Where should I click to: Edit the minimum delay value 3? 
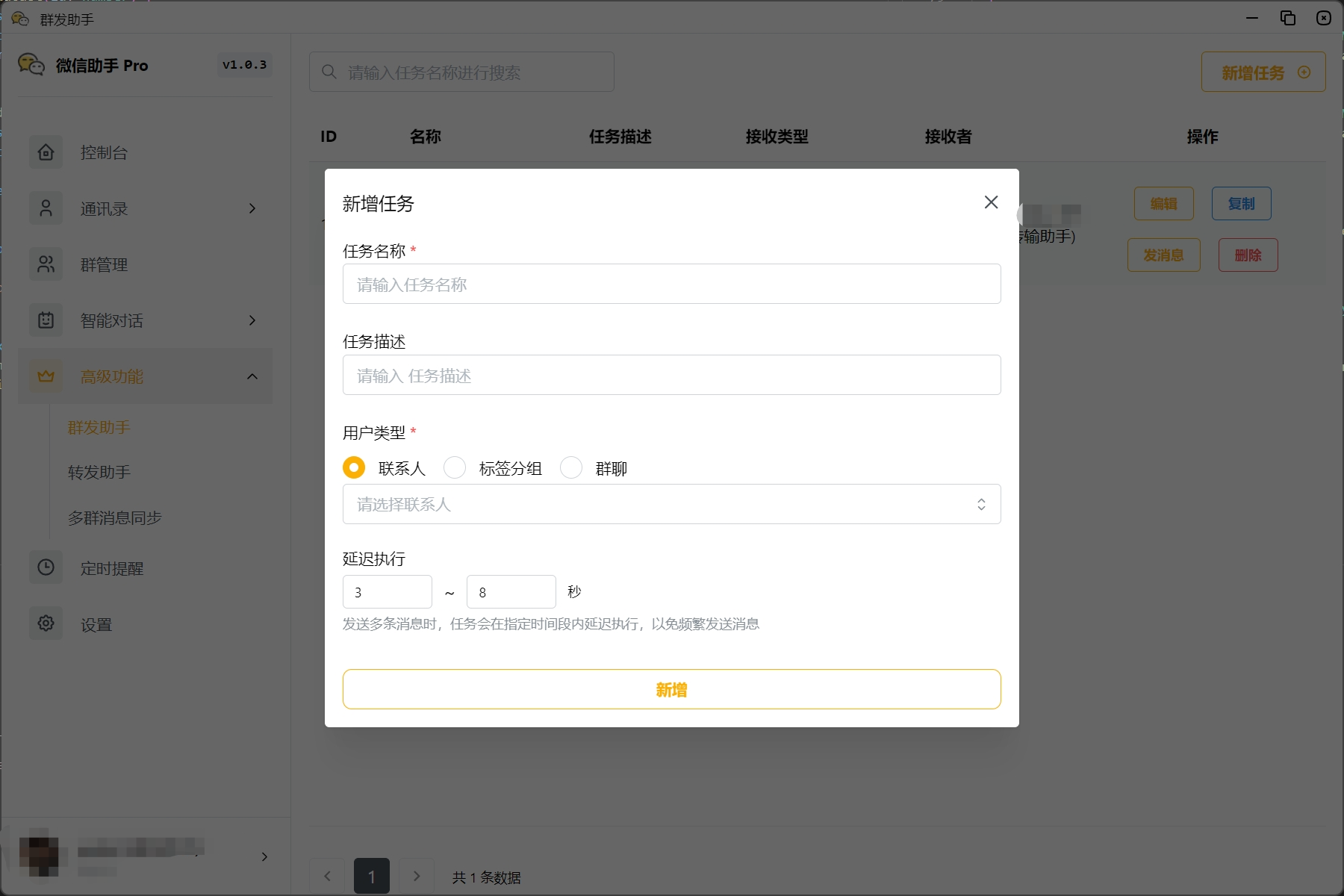[x=387, y=591]
